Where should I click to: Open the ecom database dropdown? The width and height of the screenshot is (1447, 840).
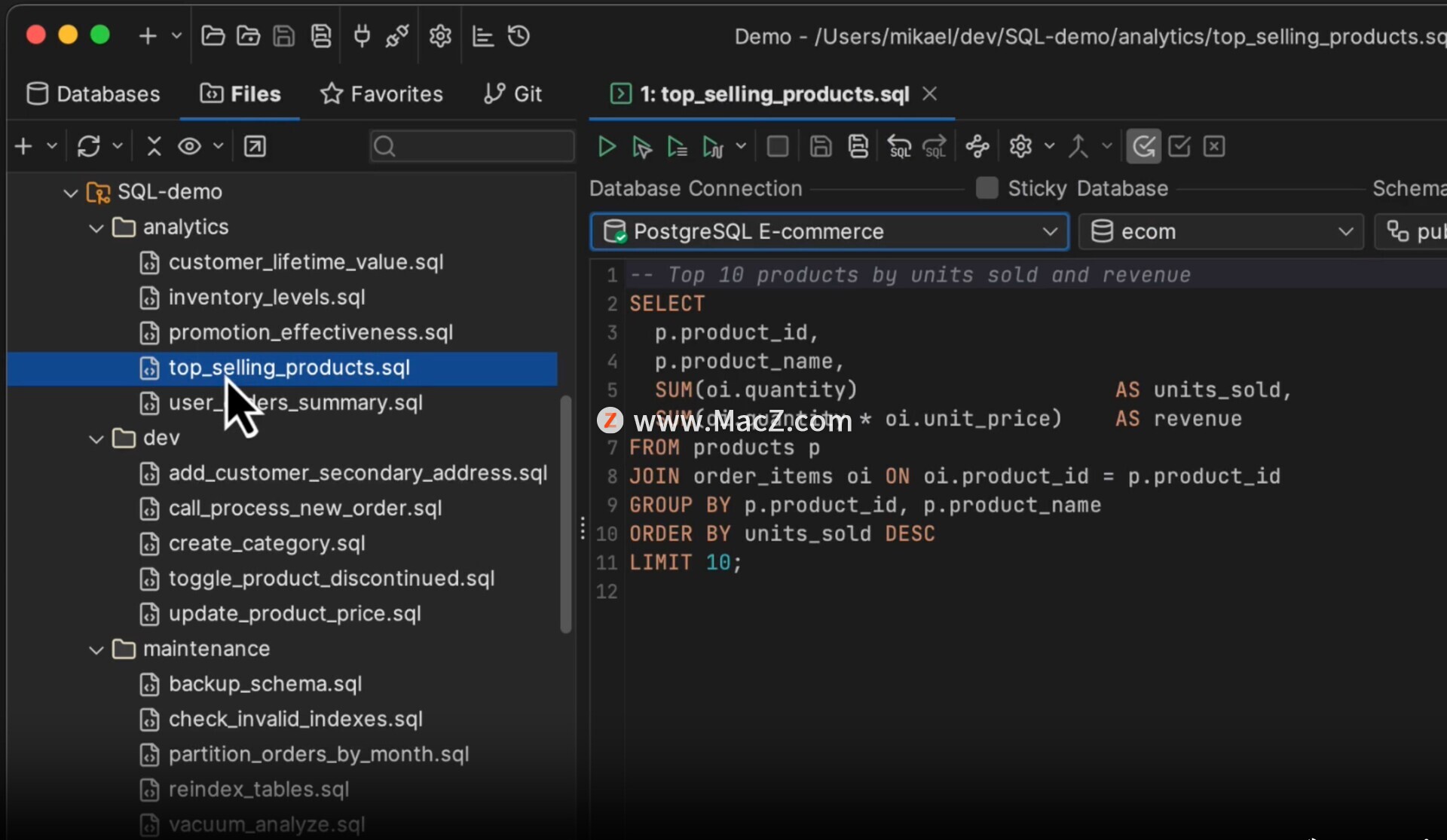1221,231
